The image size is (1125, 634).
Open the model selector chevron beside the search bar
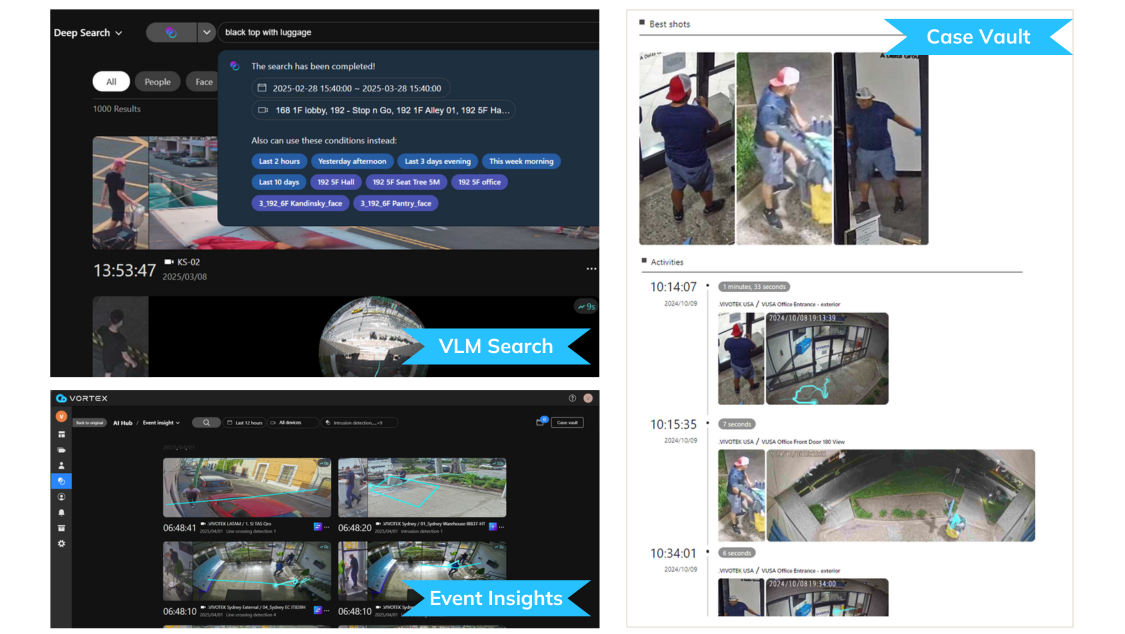(x=207, y=31)
